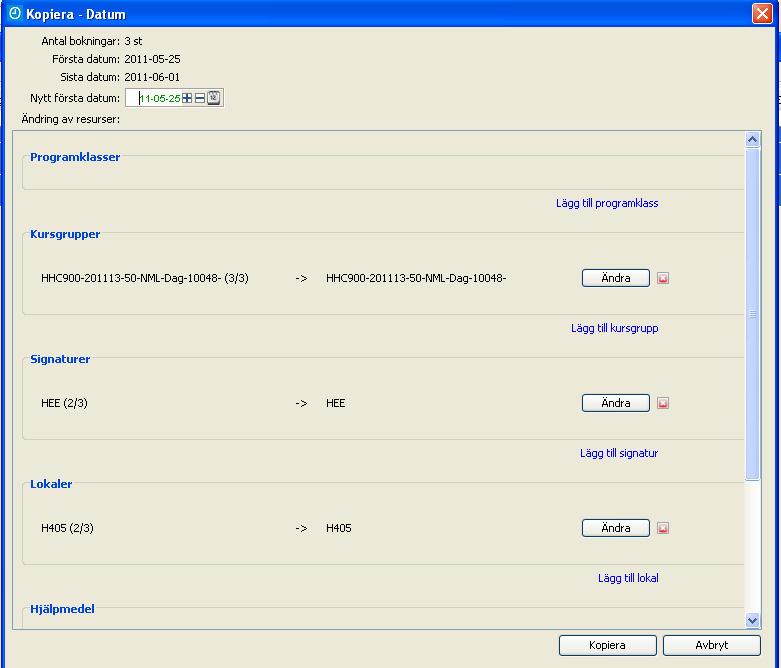Click the target lokal text H405

click(x=339, y=528)
